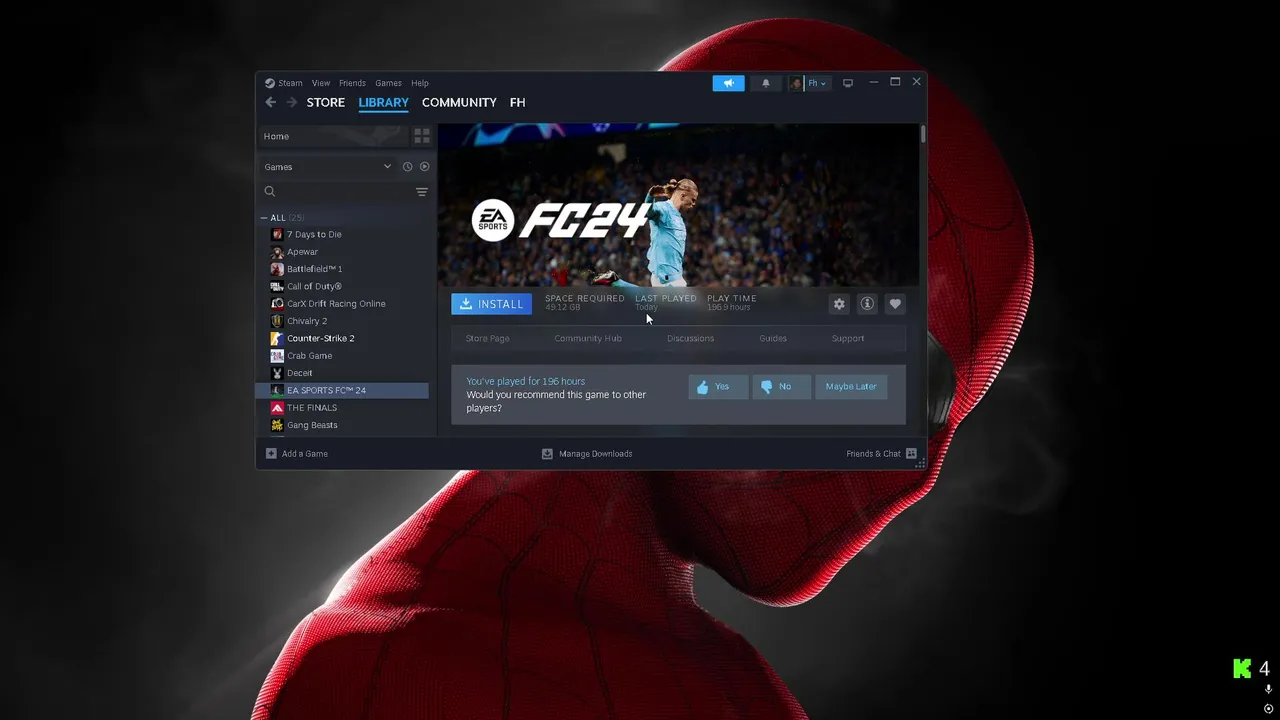
Task: Open the collections grid view icon
Action: point(422,136)
